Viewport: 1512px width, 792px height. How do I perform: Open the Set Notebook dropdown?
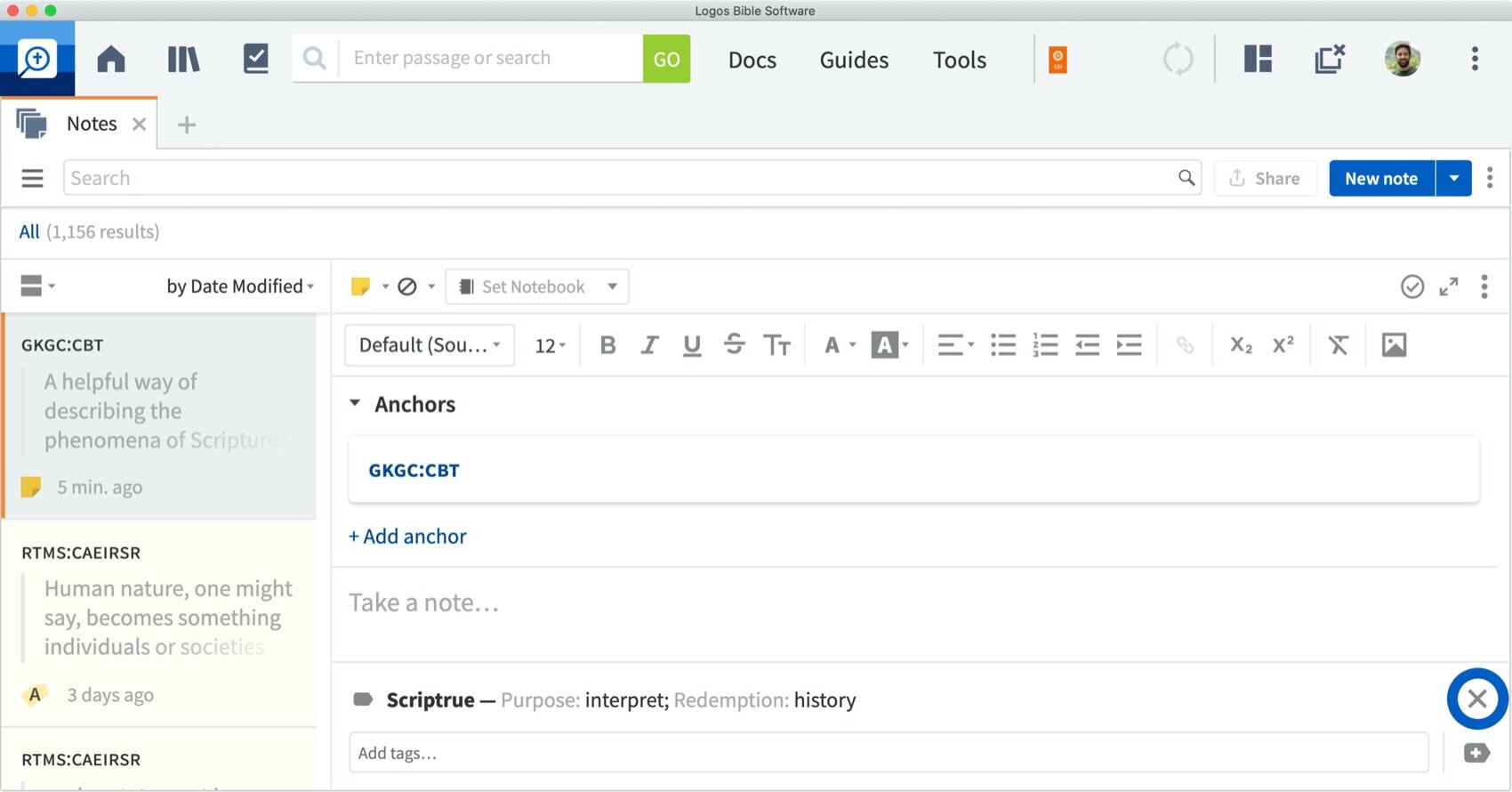point(537,287)
